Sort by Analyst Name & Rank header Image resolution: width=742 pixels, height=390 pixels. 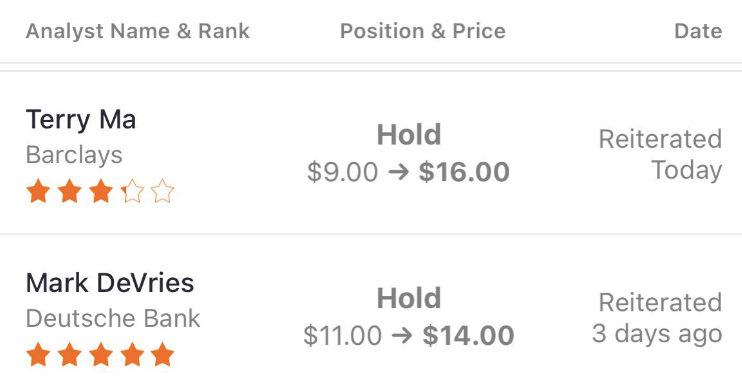(138, 31)
